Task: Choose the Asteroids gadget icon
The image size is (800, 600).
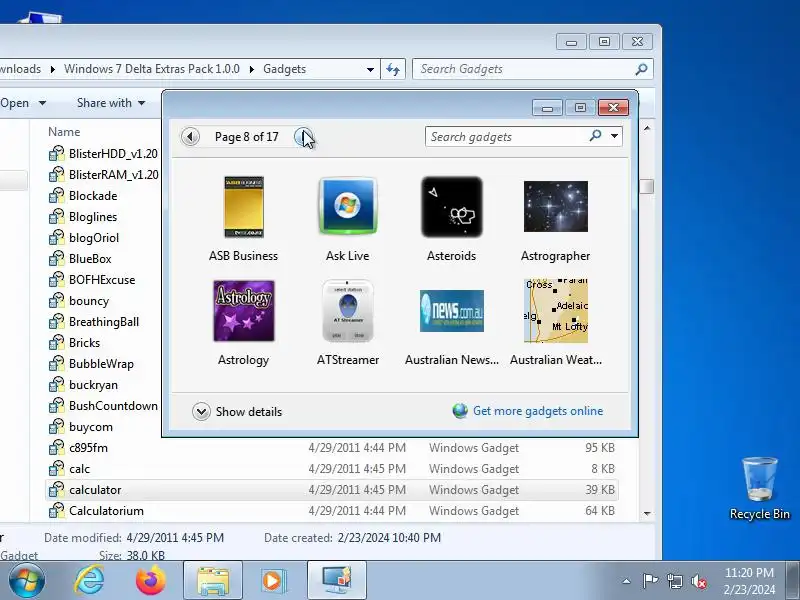Action: (x=452, y=207)
